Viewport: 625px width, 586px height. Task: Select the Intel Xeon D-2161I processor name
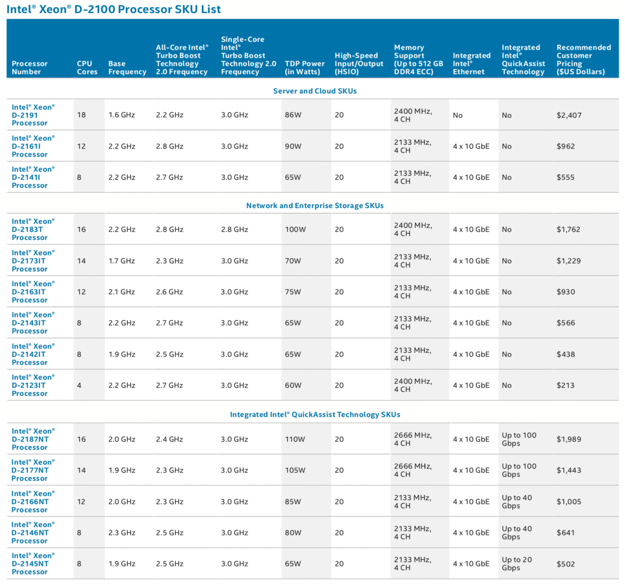[33, 146]
